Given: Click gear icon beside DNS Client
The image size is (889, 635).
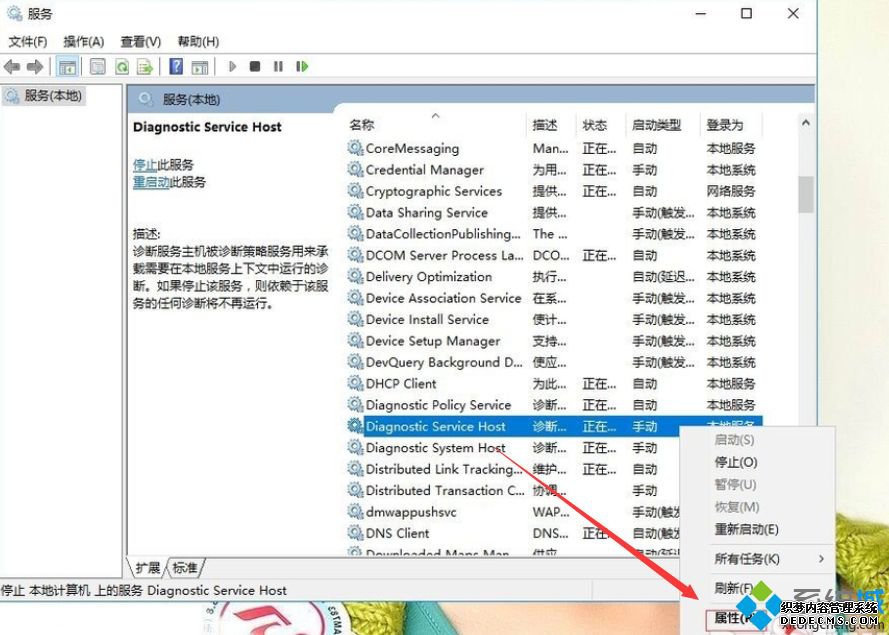Looking at the screenshot, I should point(355,533).
